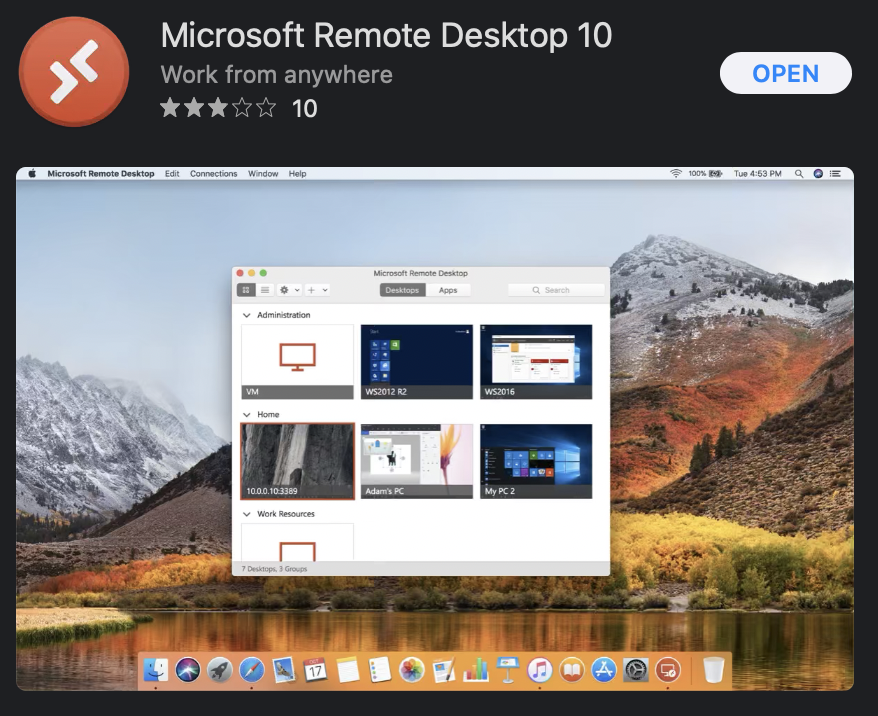Viewport: 878px width, 716px height.
Task: Open the Edit menu
Action: [172, 174]
